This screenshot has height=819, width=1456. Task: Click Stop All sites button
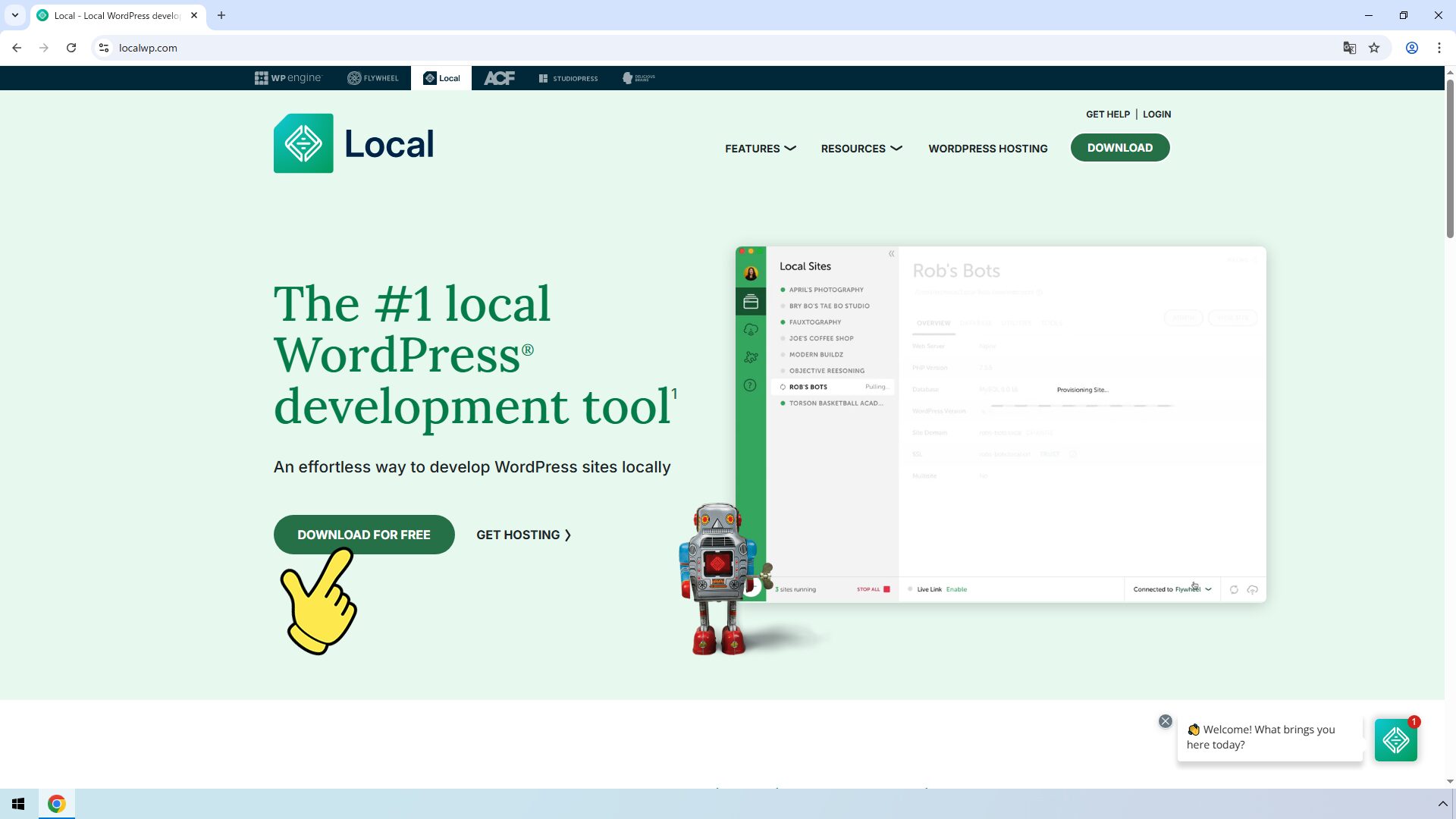pyautogui.click(x=873, y=589)
